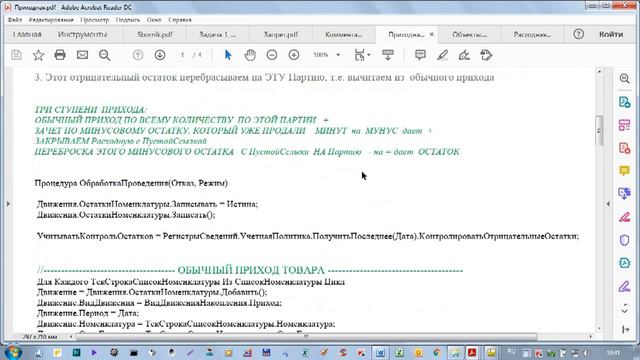Open Help question mark icon

(x=578, y=34)
